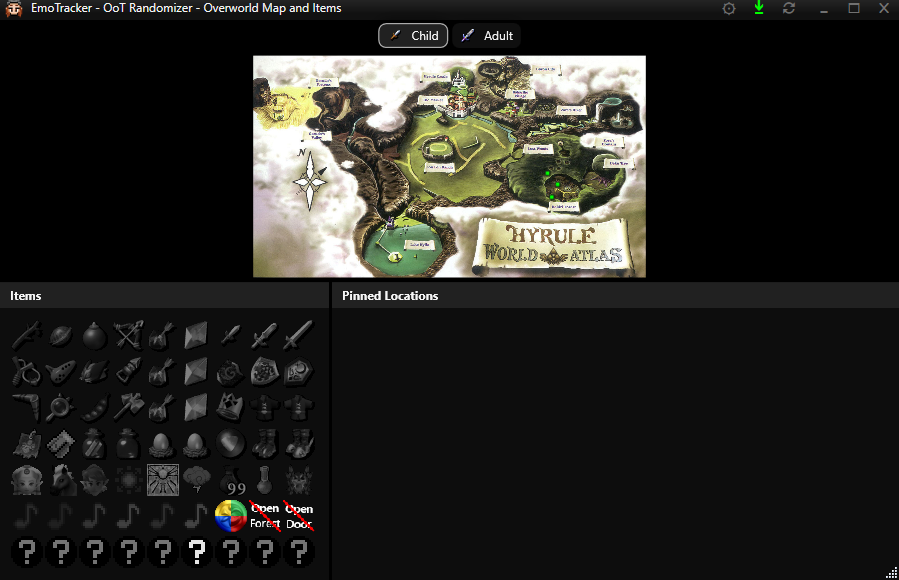
Task: Select the Megaton Hammer item icon
Action: pos(128,407)
